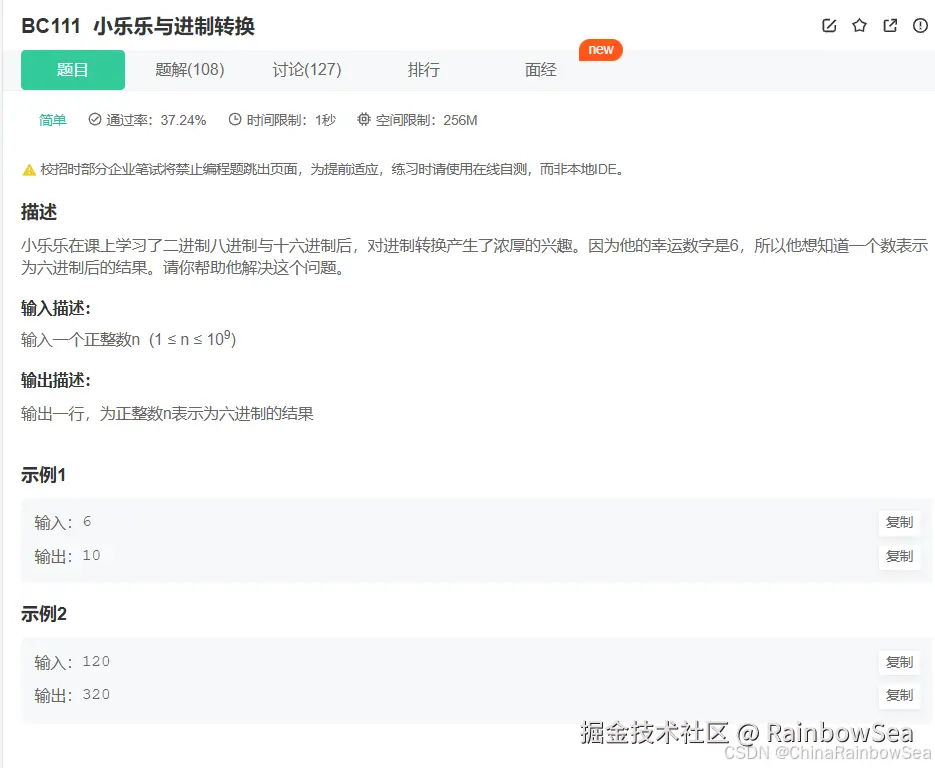Star this problem as a favorite
Viewport: 935px width, 768px height.
(859, 26)
